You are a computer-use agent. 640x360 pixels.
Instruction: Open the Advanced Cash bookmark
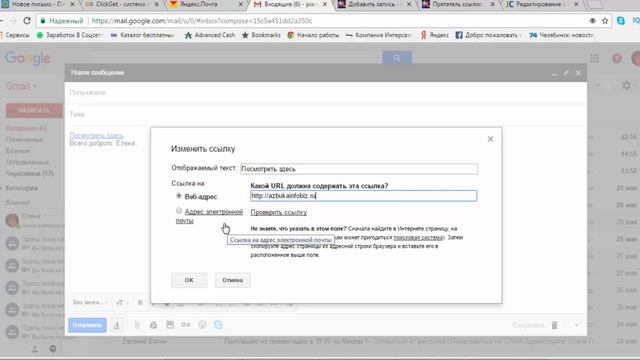(210, 35)
